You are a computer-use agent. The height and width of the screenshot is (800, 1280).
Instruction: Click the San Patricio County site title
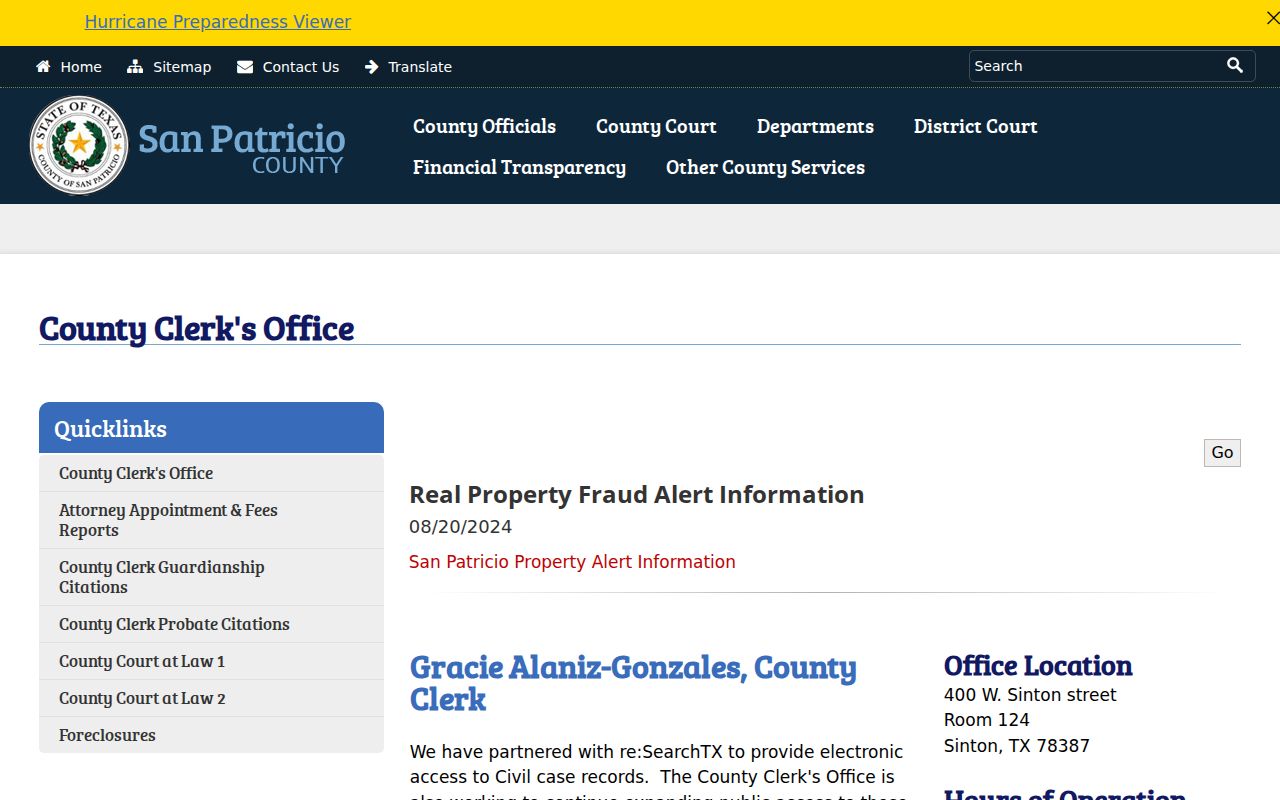point(241,148)
